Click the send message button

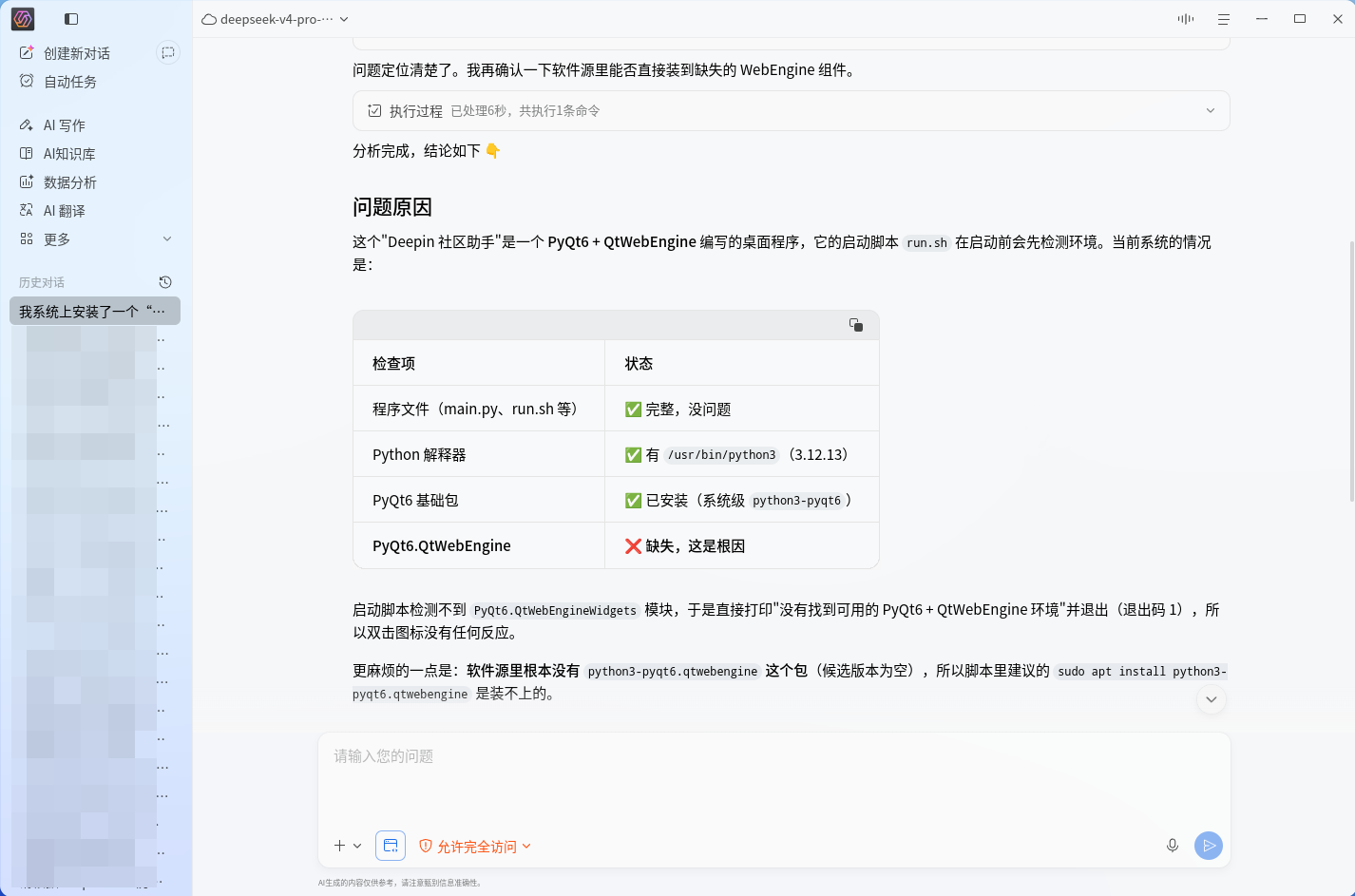click(x=1209, y=846)
